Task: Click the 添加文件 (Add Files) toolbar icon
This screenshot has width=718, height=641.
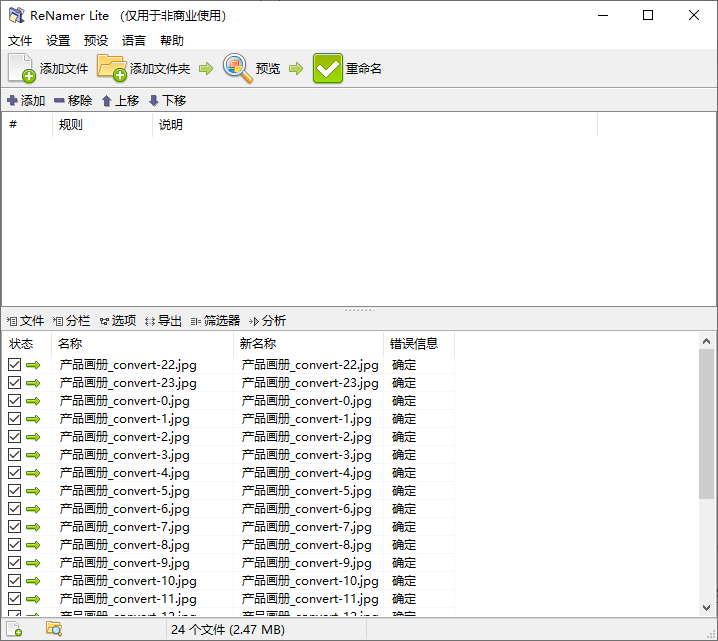Action: click(22, 68)
